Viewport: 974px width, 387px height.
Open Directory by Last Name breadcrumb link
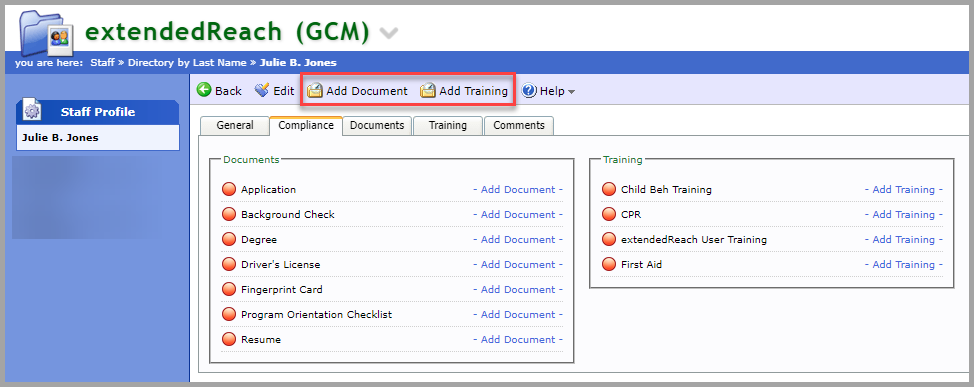pos(187,62)
